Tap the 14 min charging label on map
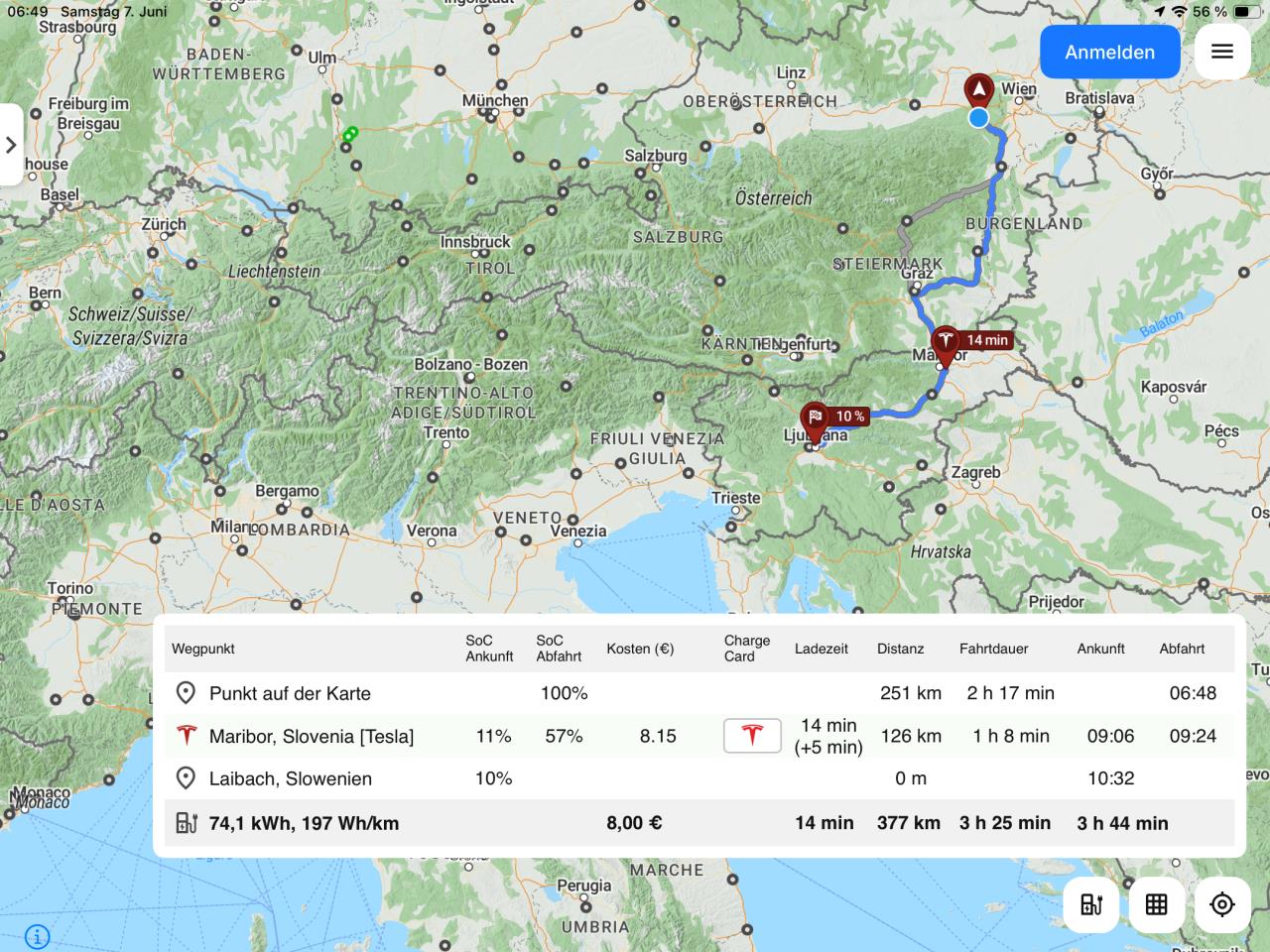 (x=987, y=340)
